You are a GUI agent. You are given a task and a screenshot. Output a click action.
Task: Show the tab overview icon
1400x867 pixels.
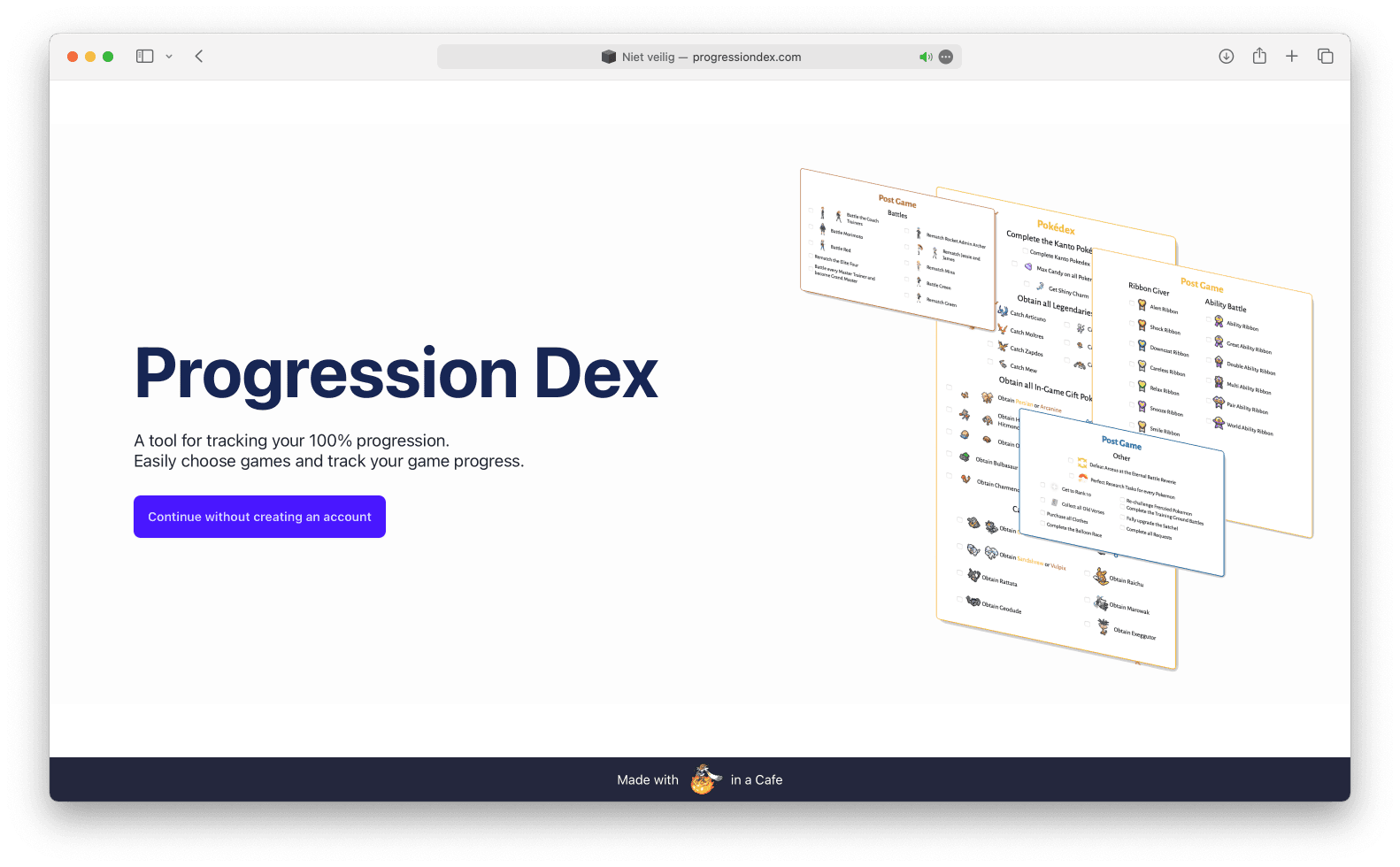point(1325,57)
